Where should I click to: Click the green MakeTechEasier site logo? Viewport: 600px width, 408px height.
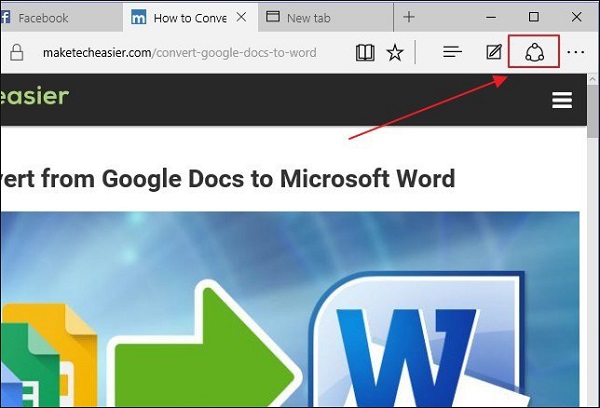(34, 97)
